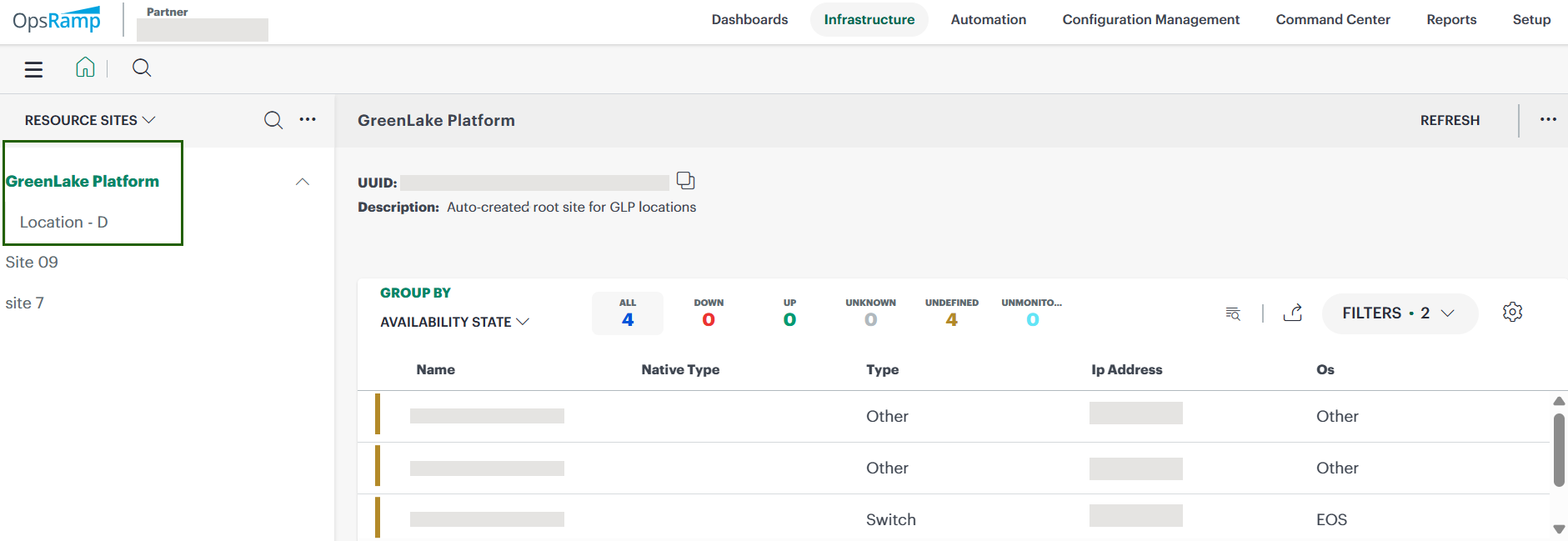The height and width of the screenshot is (541, 1568).
Task: Sort by Ip Address column header
Action: 1126,369
